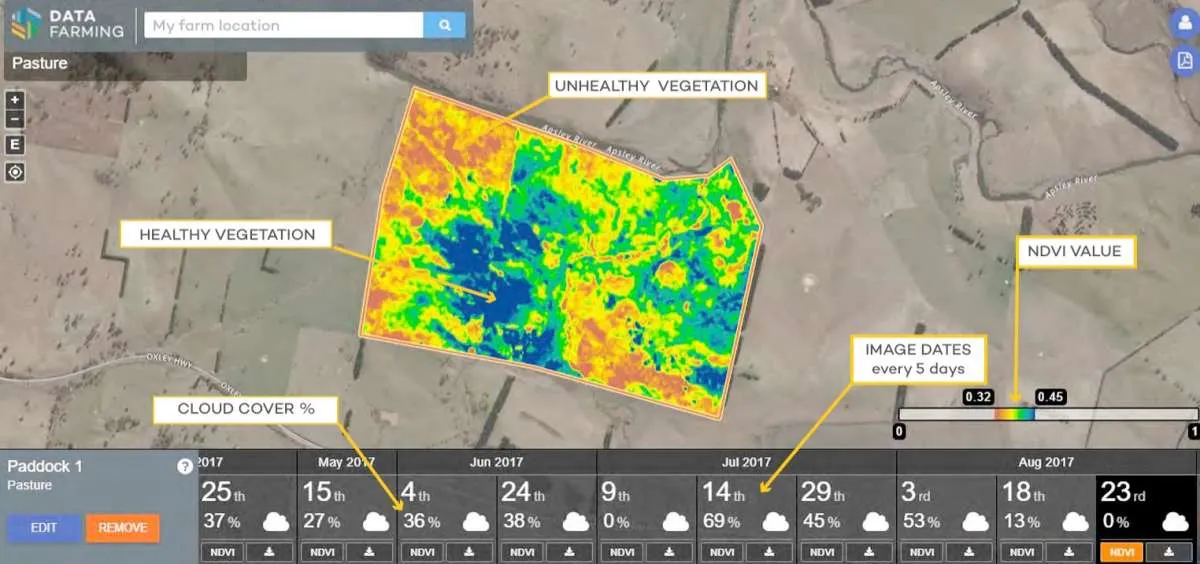Click the cloud icon on 23rd August
The image size is (1200, 564).
point(1175,521)
